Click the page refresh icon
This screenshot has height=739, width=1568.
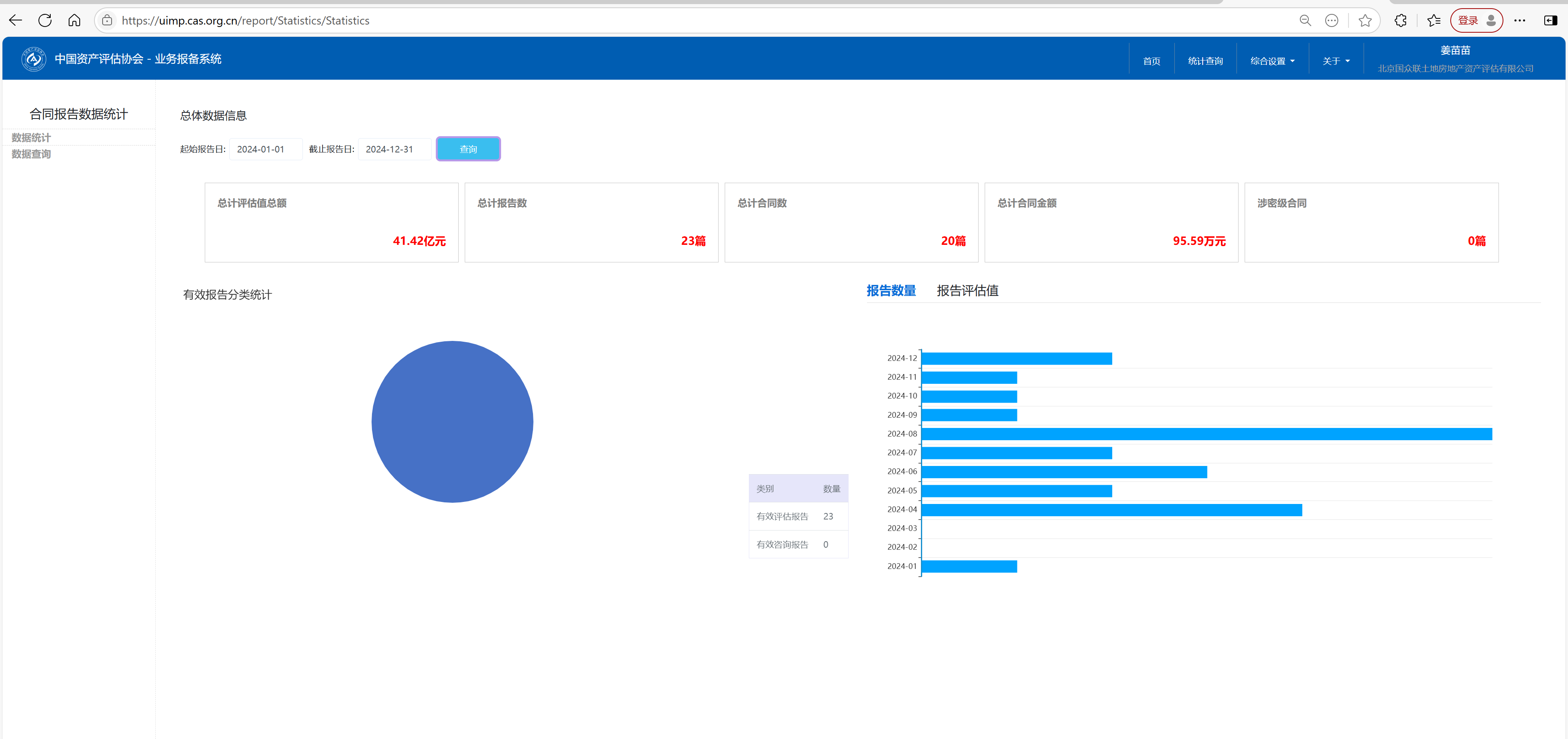pos(45,21)
